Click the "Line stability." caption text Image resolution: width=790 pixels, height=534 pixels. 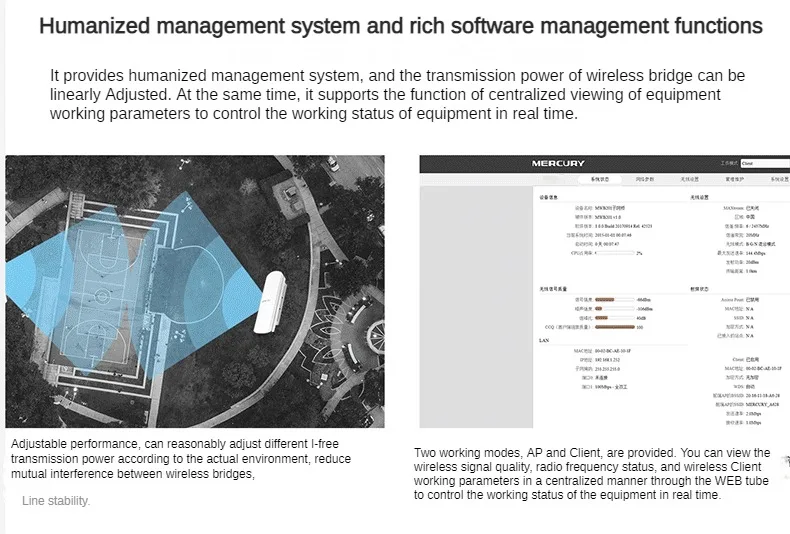pos(56,501)
